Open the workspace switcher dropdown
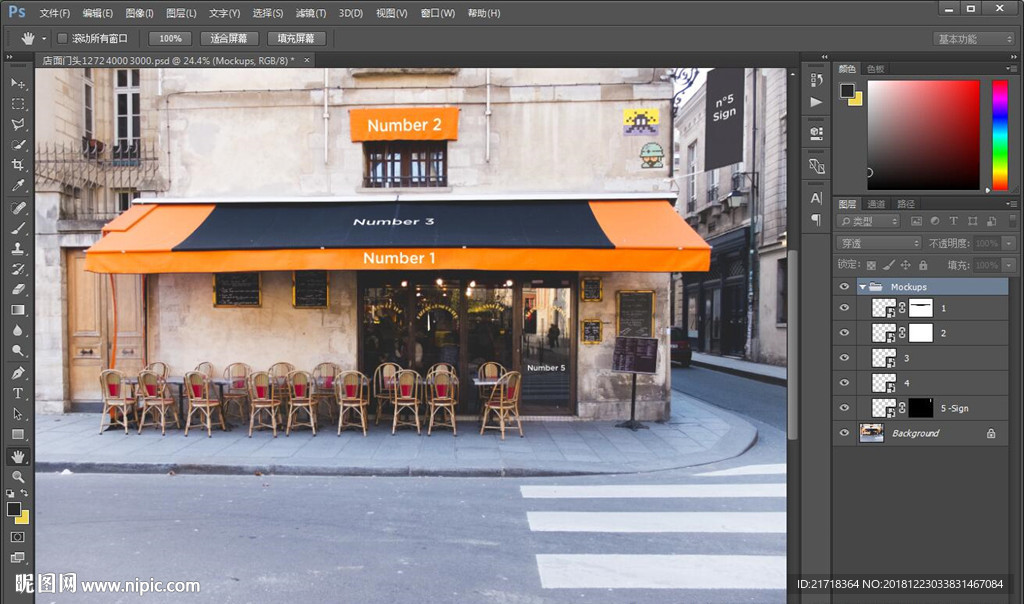 click(x=973, y=39)
